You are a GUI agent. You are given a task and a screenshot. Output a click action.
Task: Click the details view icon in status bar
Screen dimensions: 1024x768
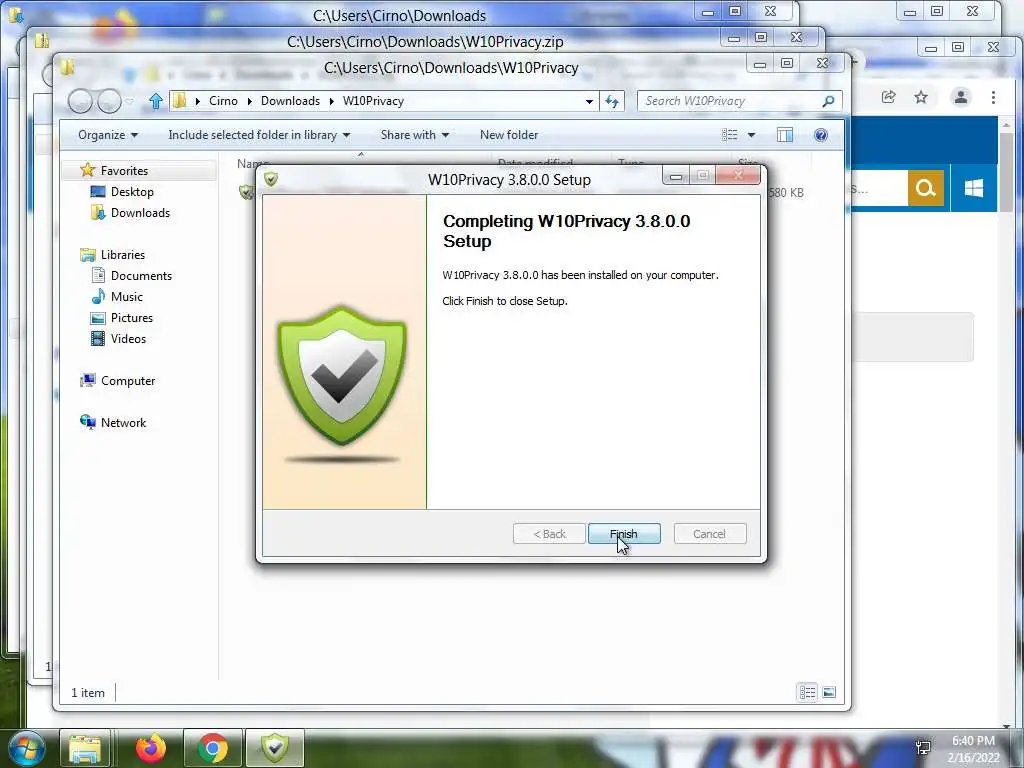coord(808,692)
